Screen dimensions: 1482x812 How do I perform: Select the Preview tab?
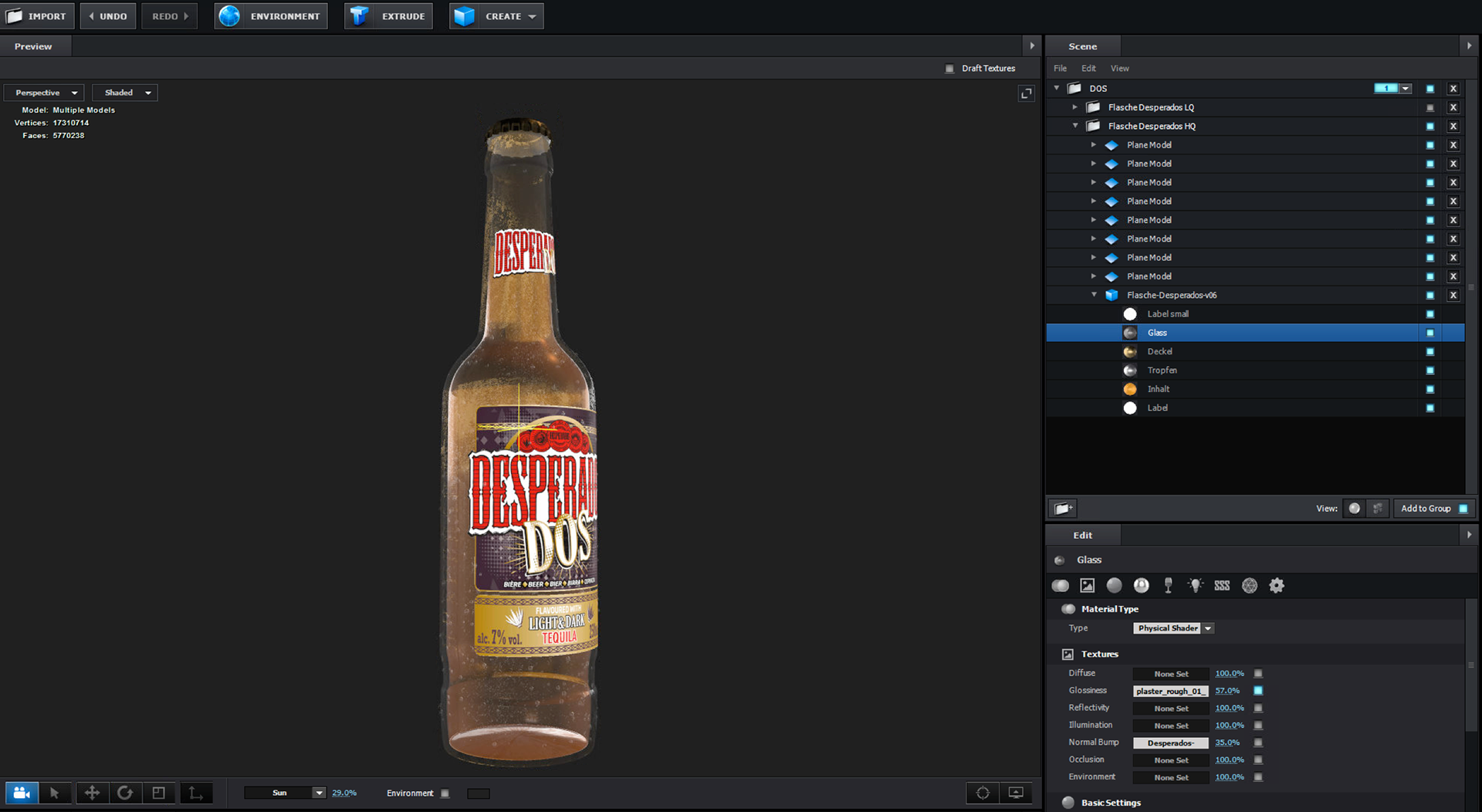click(x=34, y=46)
